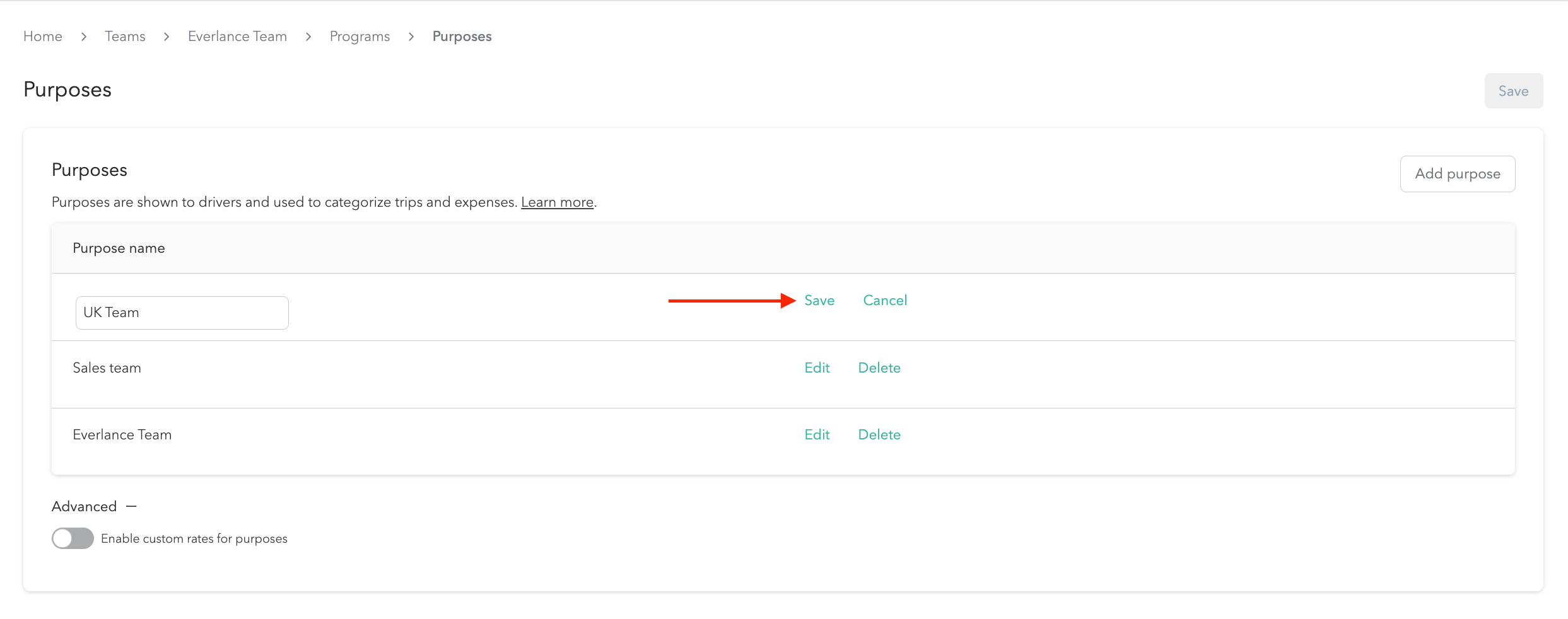This screenshot has width=1568, height=619.
Task: Cancel editing the UK Team purpose
Action: 885,301
